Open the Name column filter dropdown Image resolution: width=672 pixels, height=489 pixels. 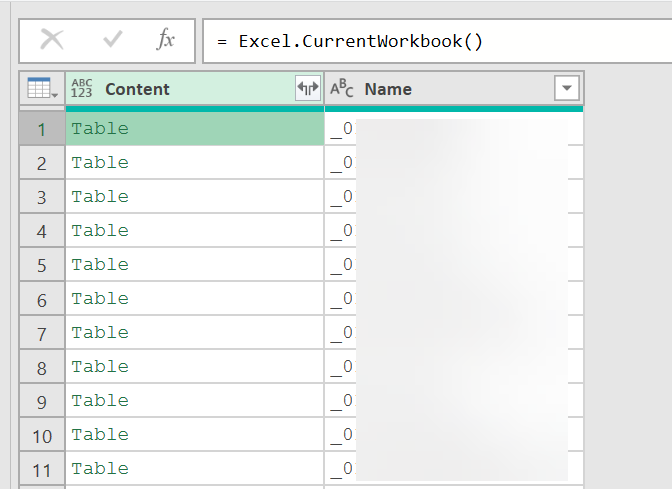[x=567, y=89]
